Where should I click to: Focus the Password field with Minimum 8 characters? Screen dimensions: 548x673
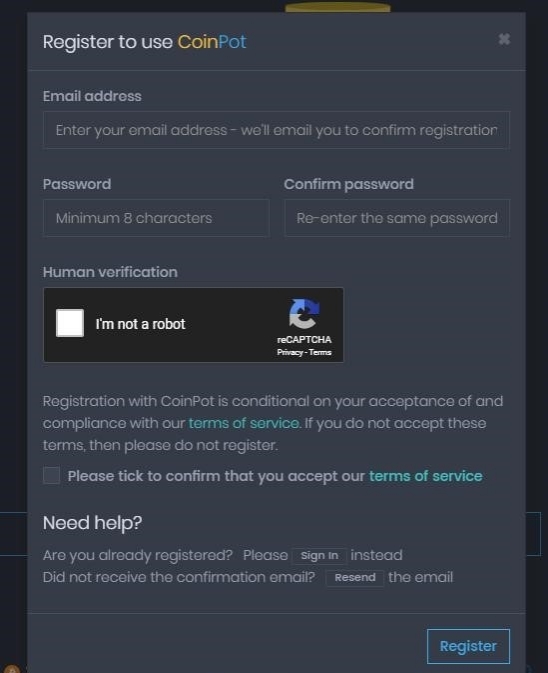click(156, 218)
